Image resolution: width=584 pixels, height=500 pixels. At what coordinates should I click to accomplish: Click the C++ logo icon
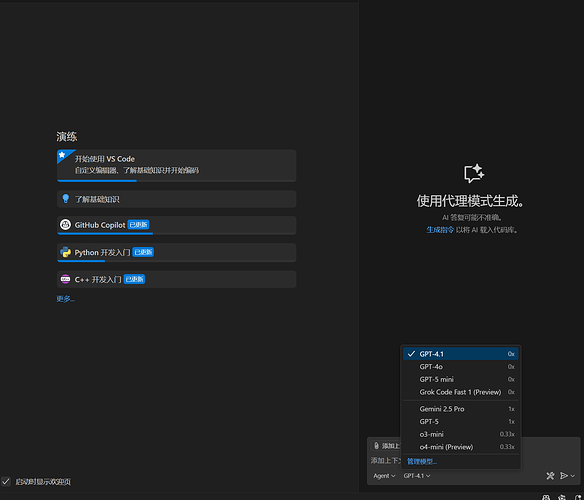tap(66, 279)
